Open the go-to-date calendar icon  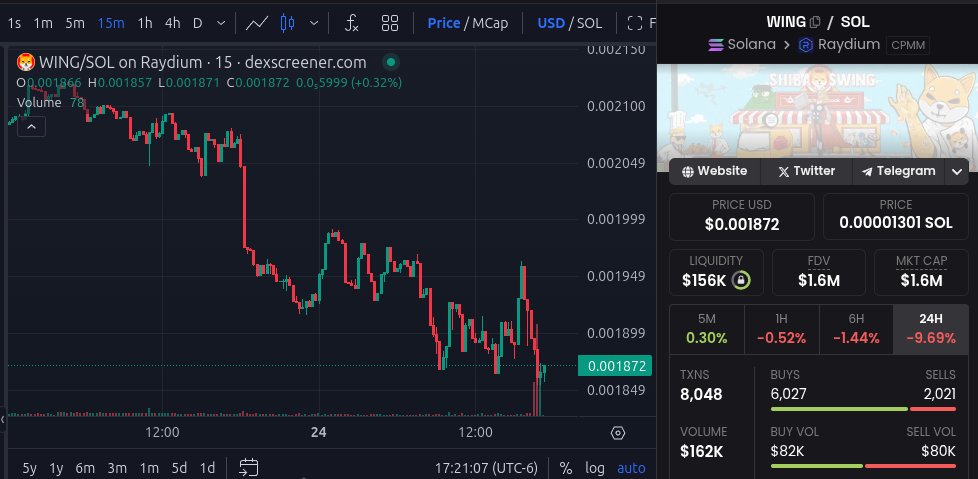click(249, 467)
